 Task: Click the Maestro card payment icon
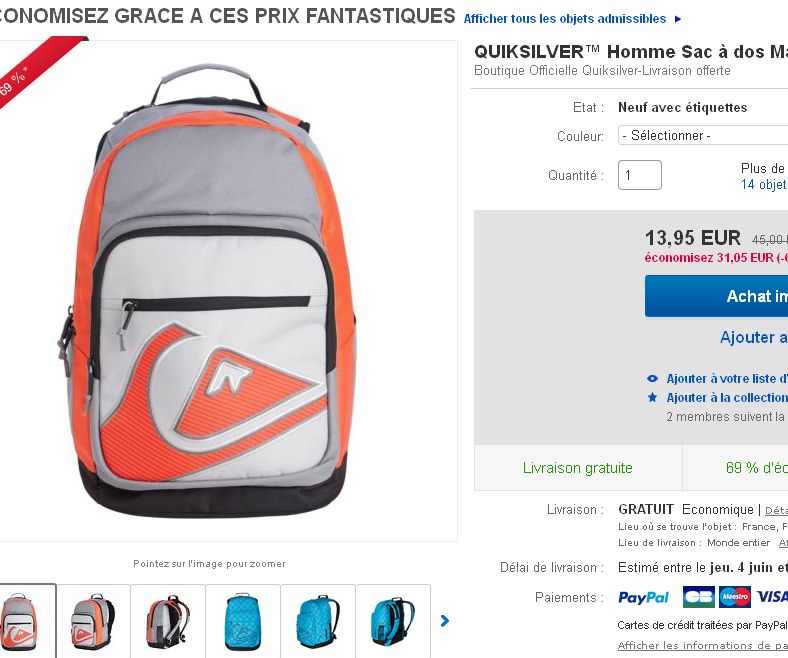735,597
